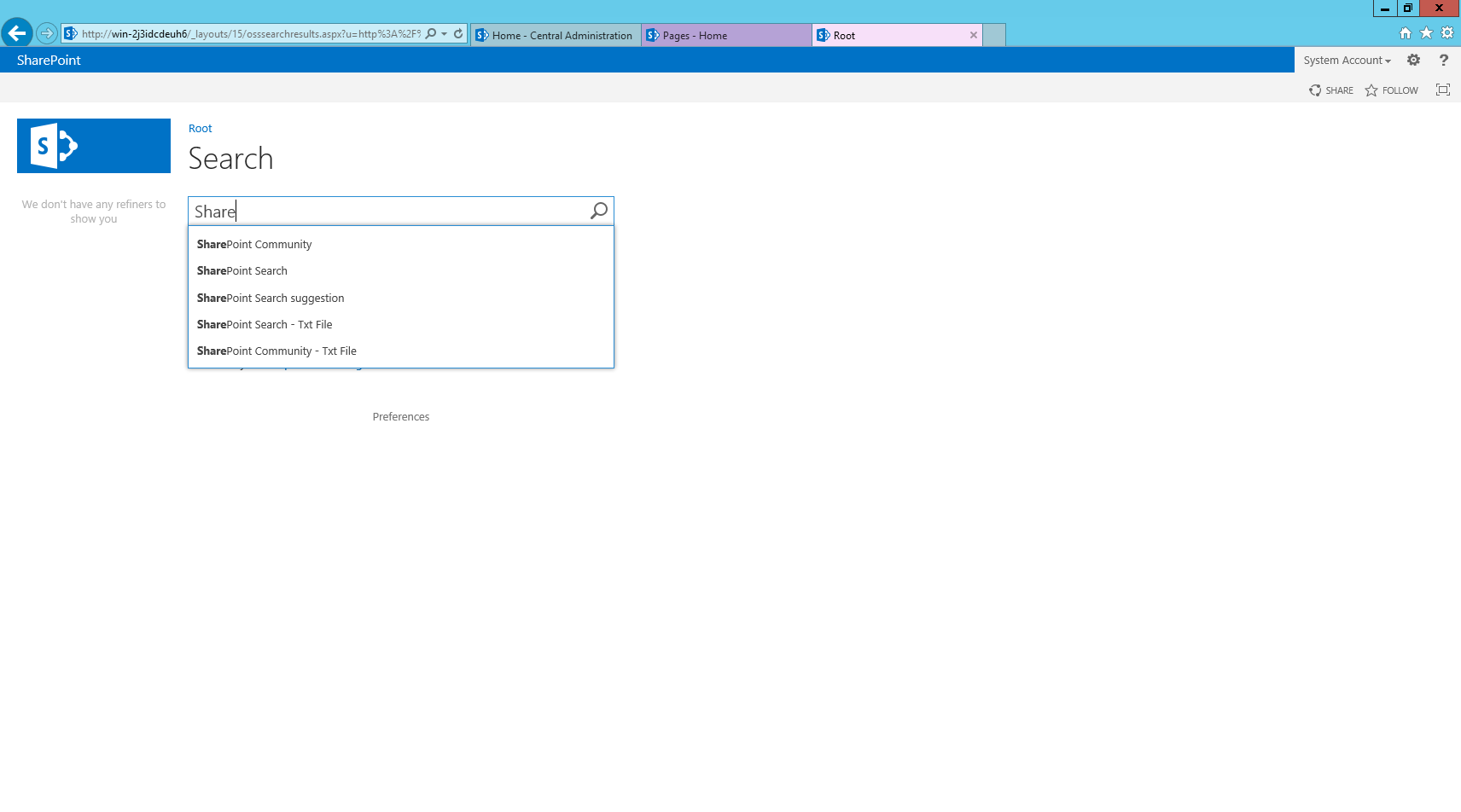Switch to Pages - Home tab

click(726, 35)
